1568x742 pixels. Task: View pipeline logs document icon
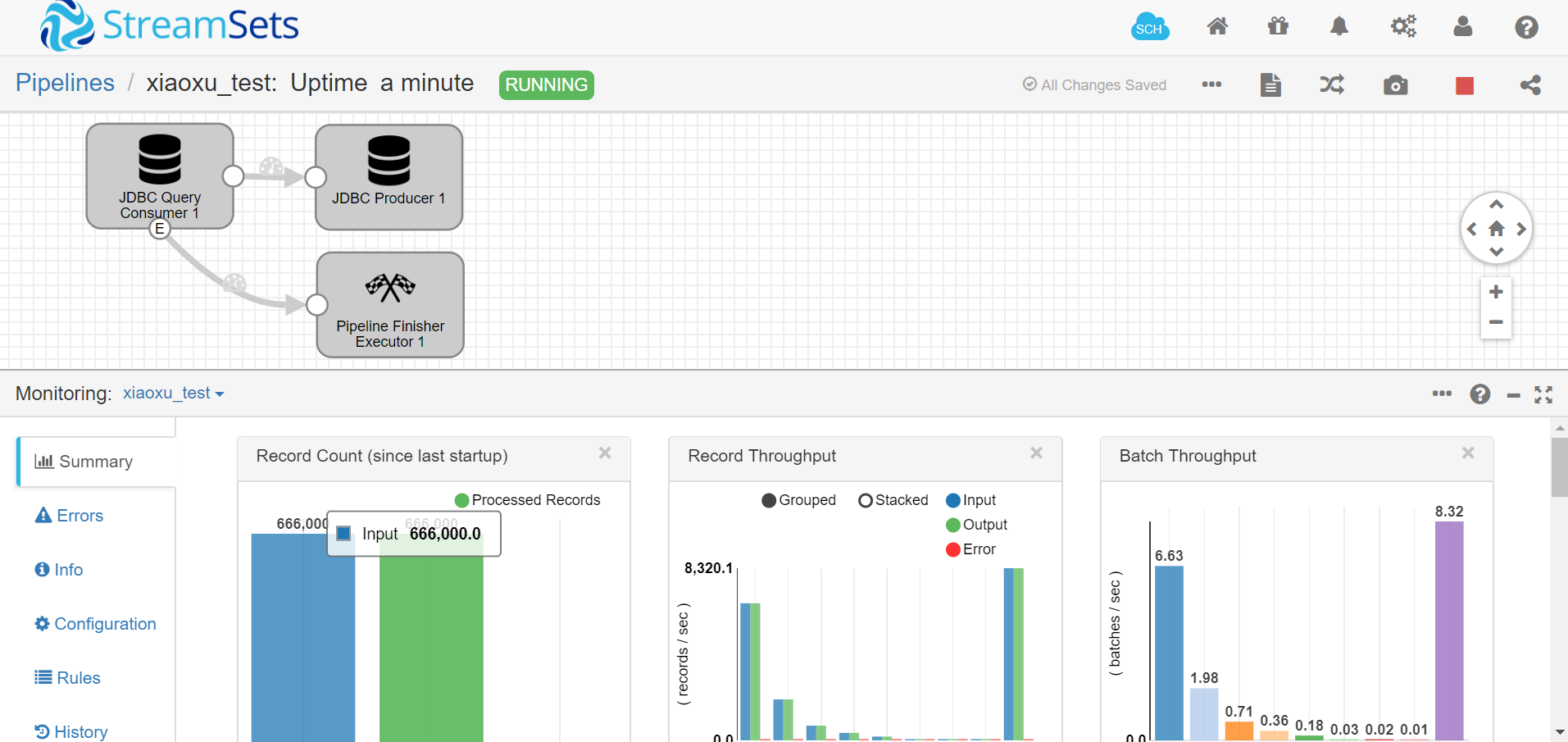(x=1270, y=84)
